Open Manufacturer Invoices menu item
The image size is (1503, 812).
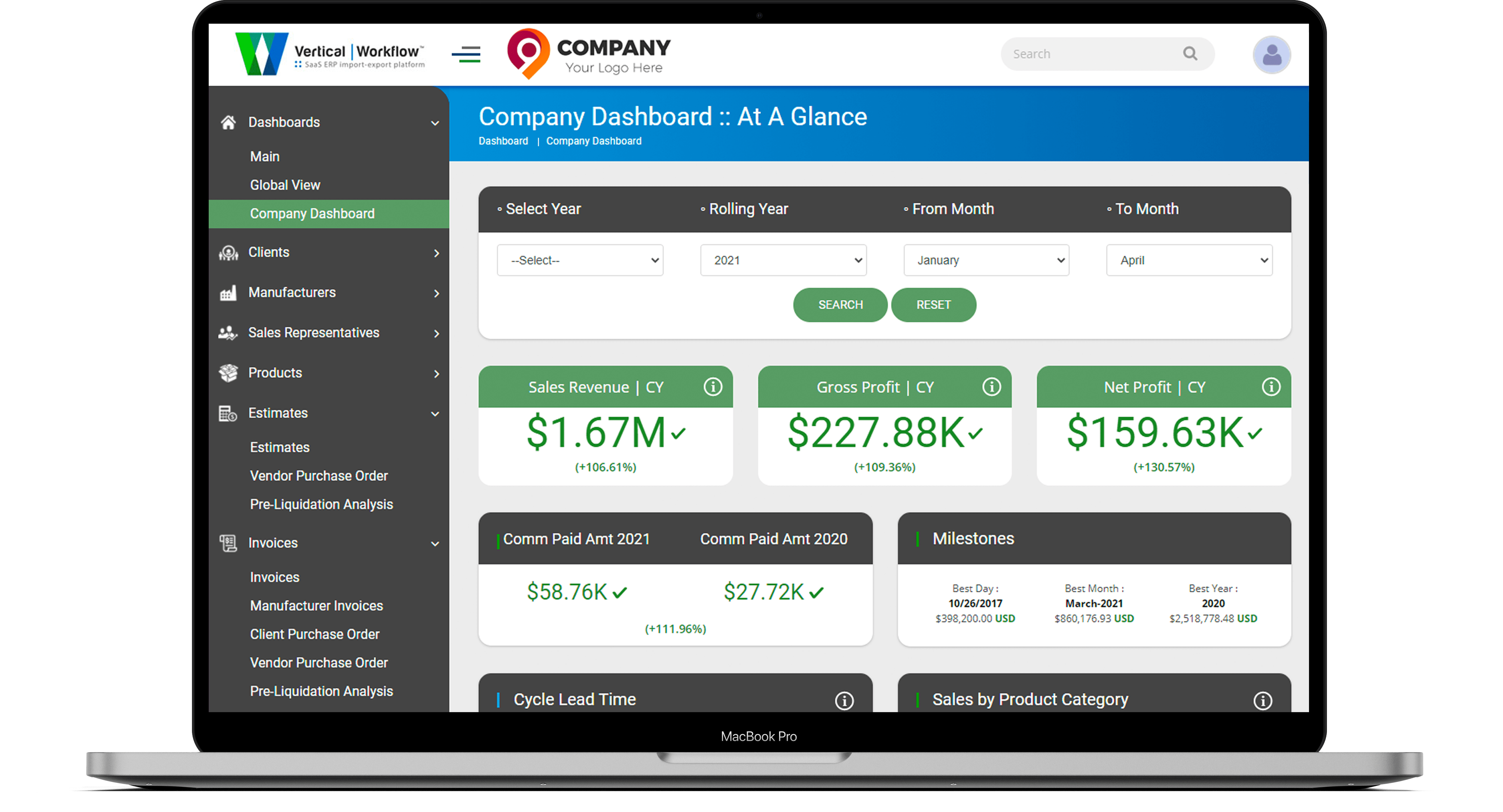(316, 605)
